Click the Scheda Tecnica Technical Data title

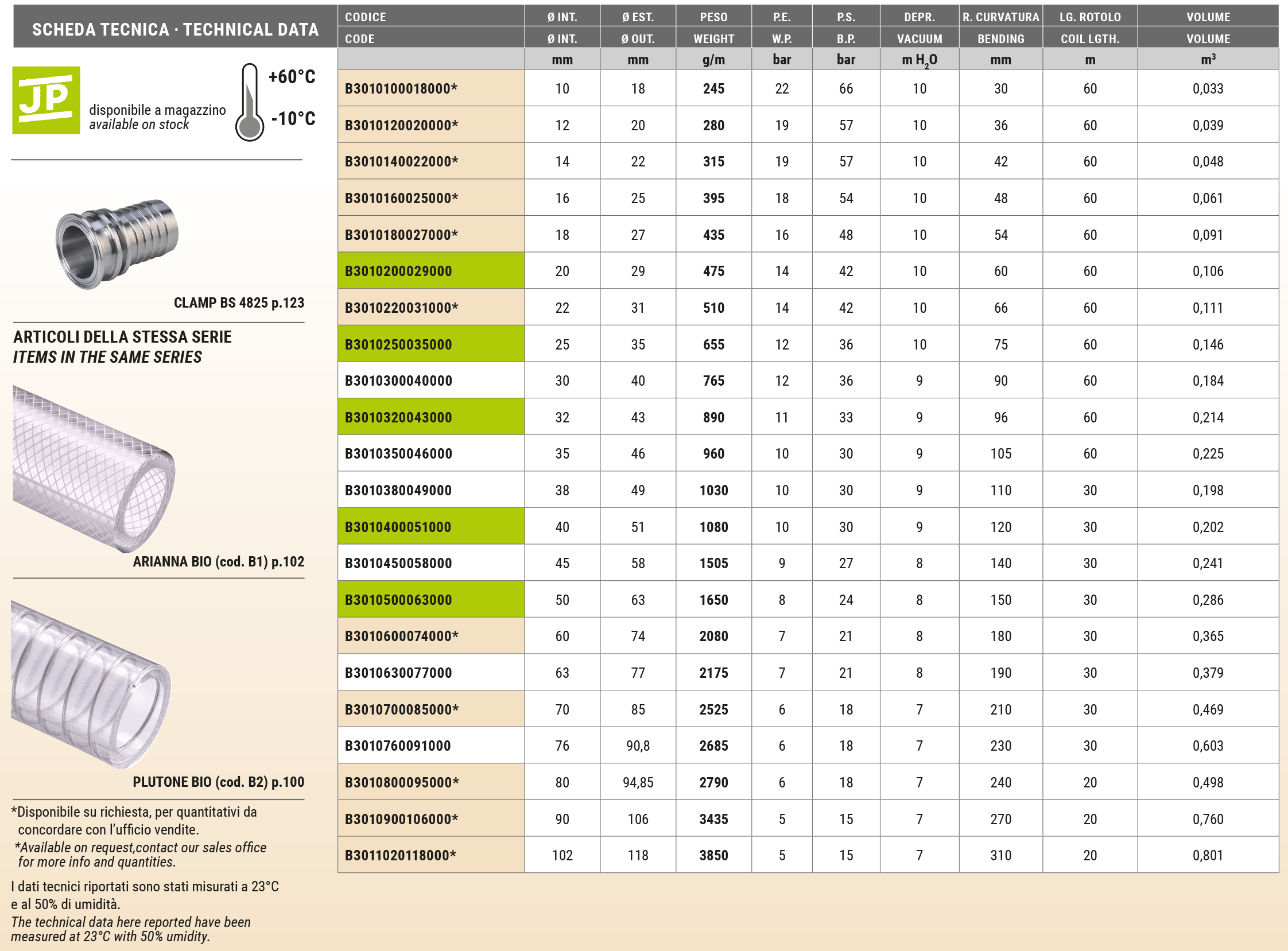(175, 29)
